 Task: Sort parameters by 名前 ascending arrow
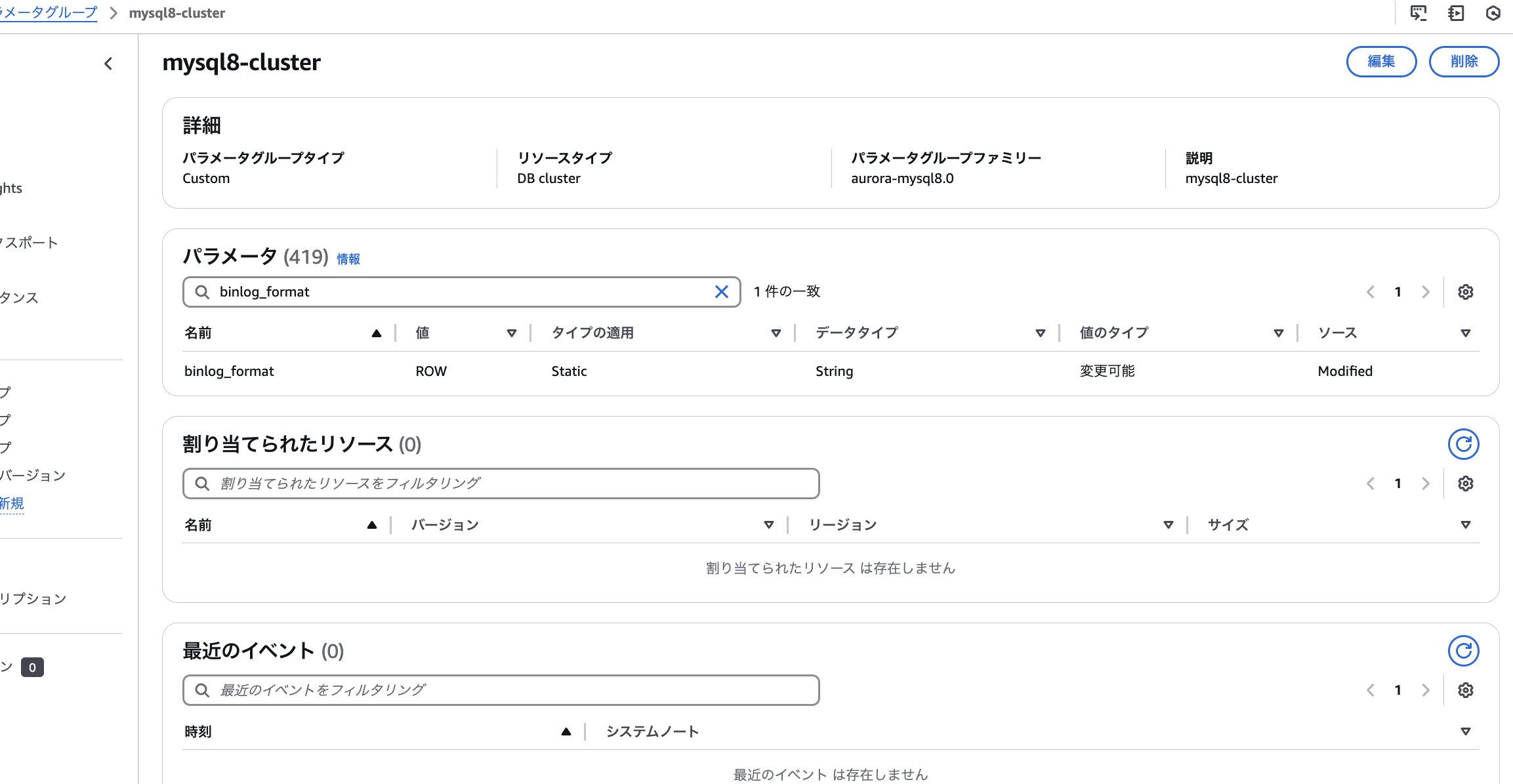coord(376,333)
